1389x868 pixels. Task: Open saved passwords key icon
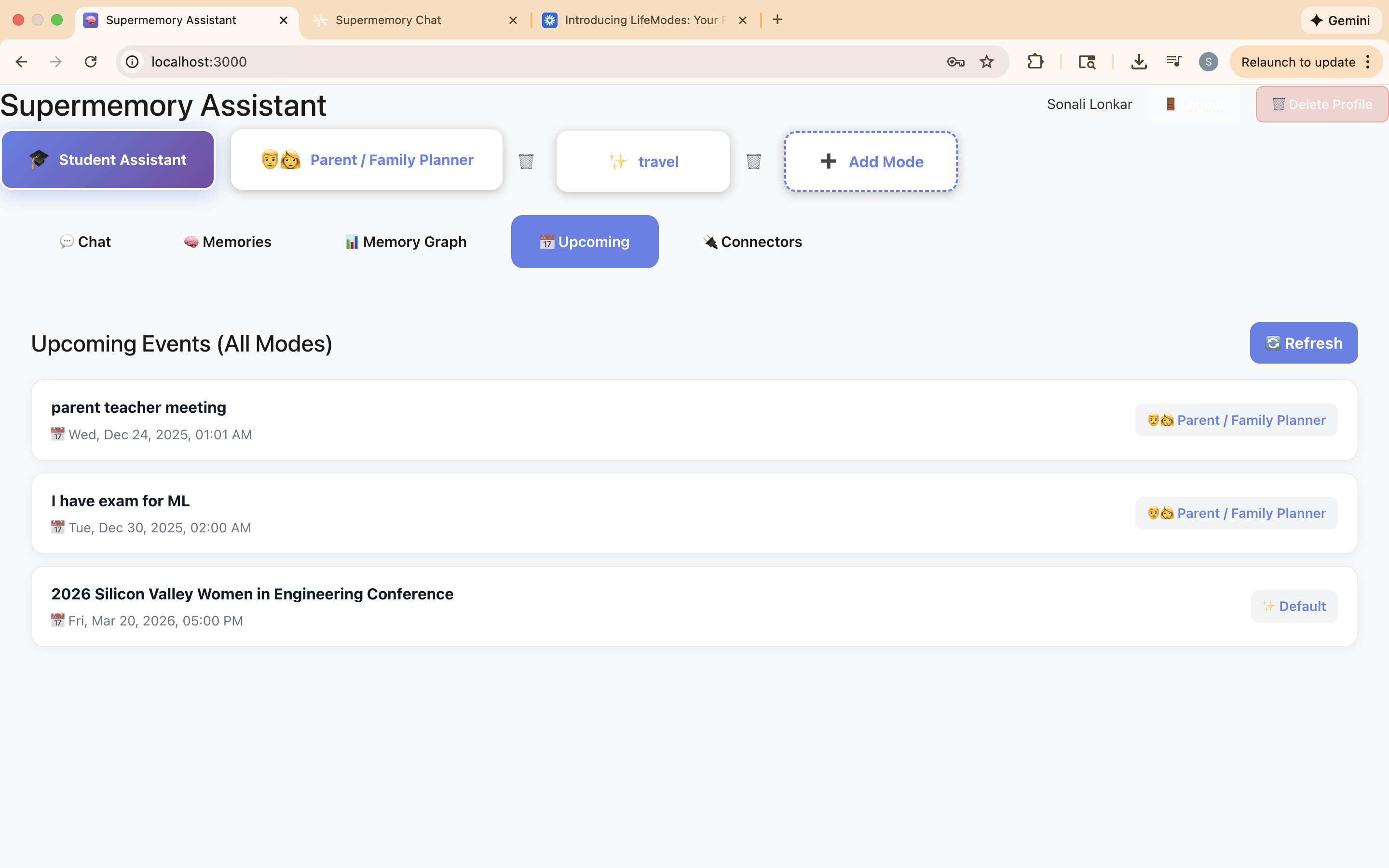[955, 61]
